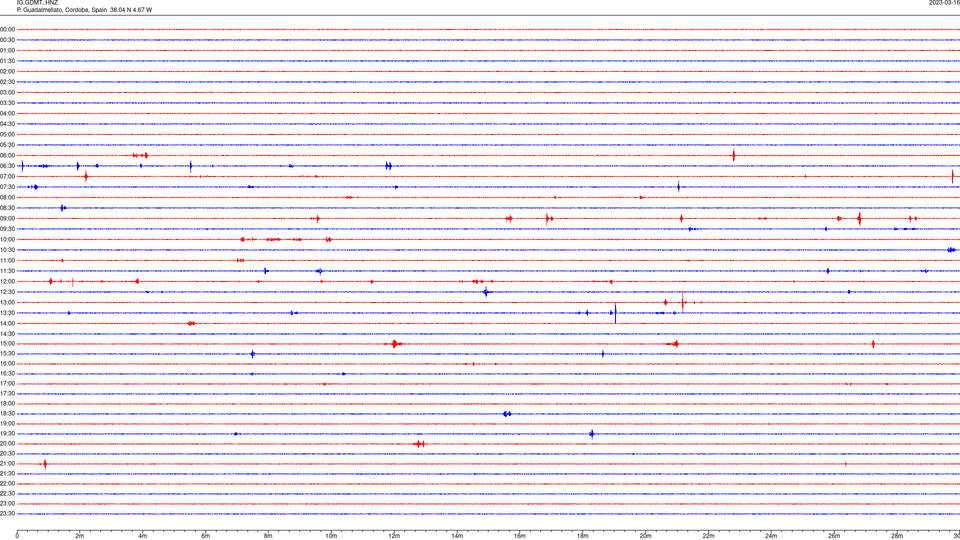Viewport: 960px width, 540px height.
Task: Choose the 15:30 row label
Action: [x=7, y=354]
